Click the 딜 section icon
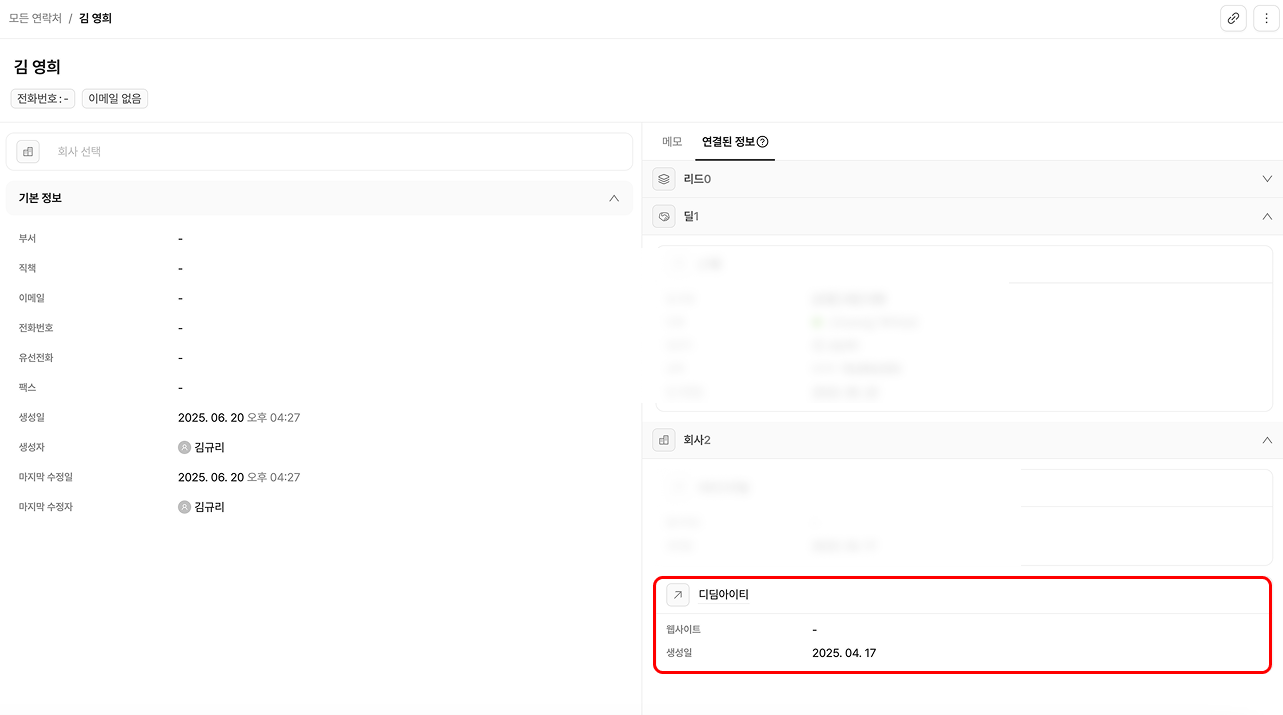1283x715 pixels. pos(664,216)
